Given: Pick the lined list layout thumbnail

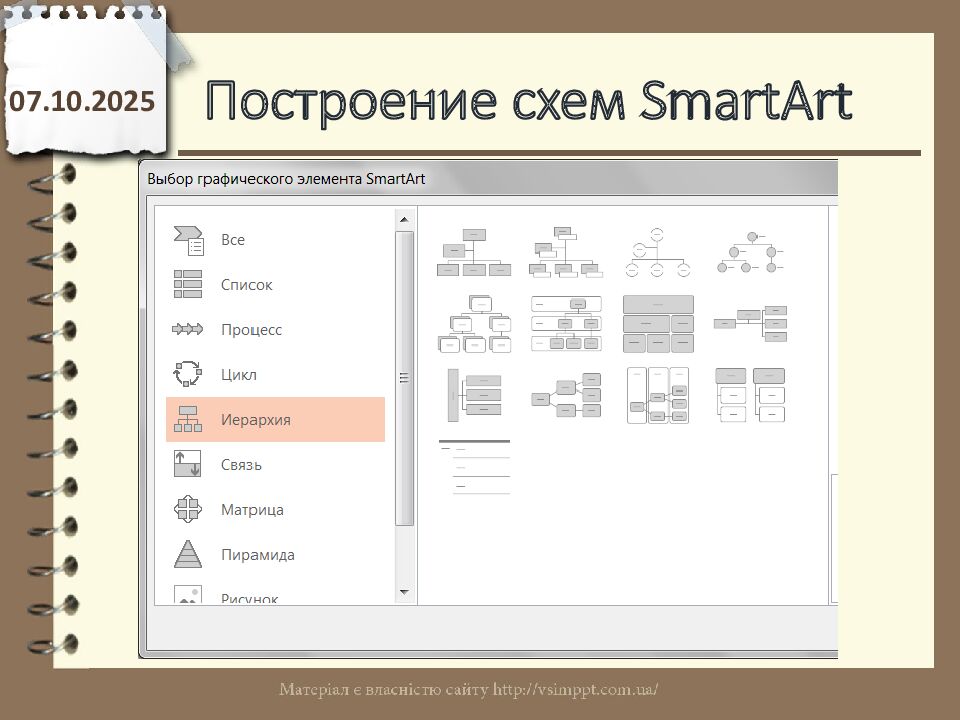Looking at the screenshot, I should pos(474,467).
